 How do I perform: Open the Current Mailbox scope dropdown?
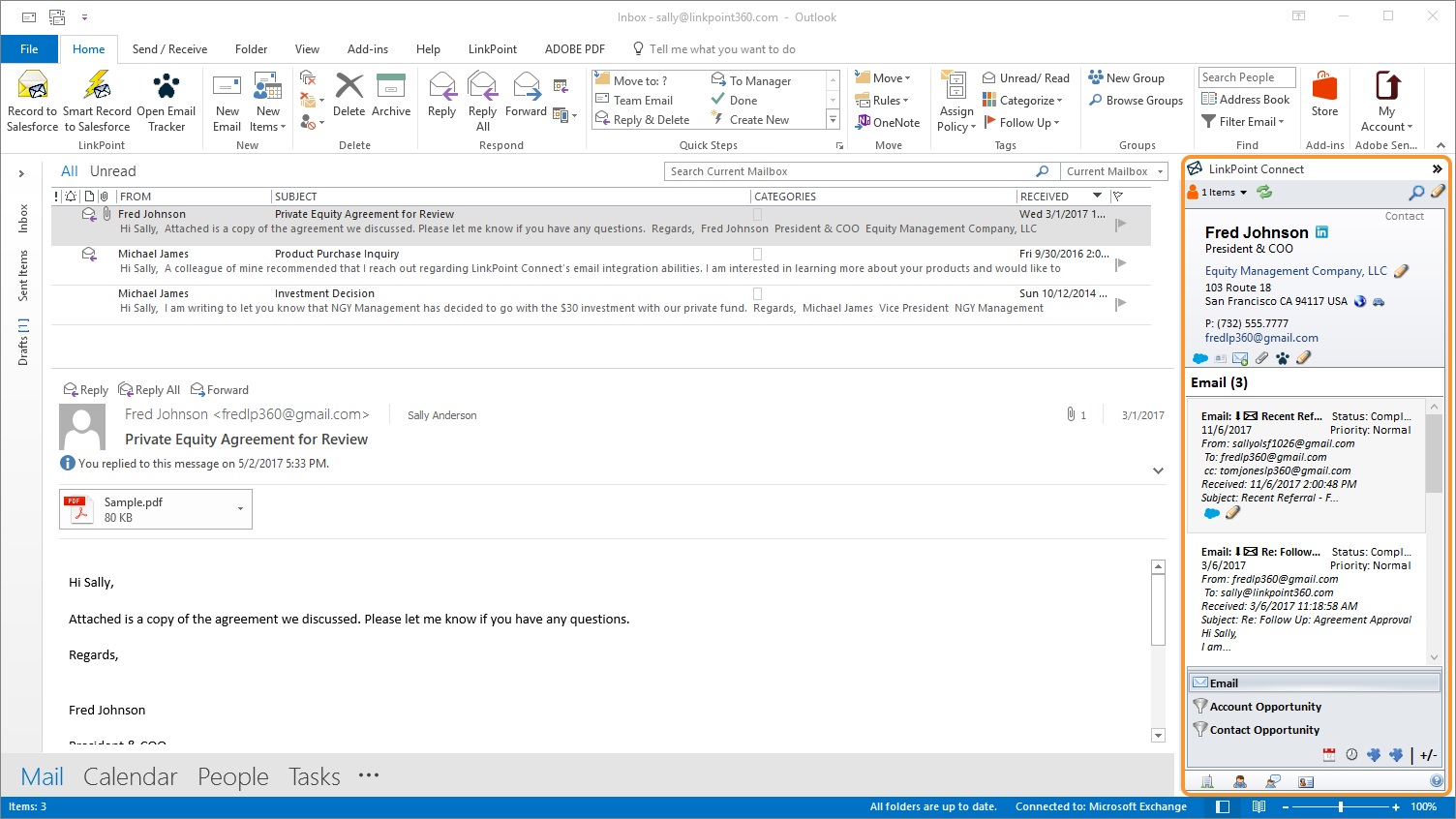click(1114, 171)
